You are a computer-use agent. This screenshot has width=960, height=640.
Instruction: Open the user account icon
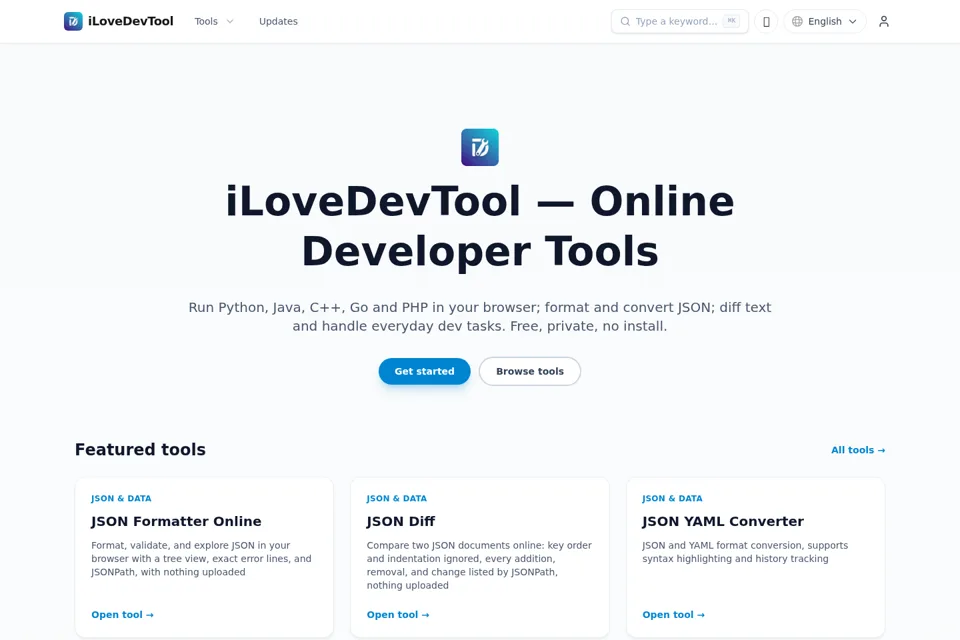[x=883, y=21]
